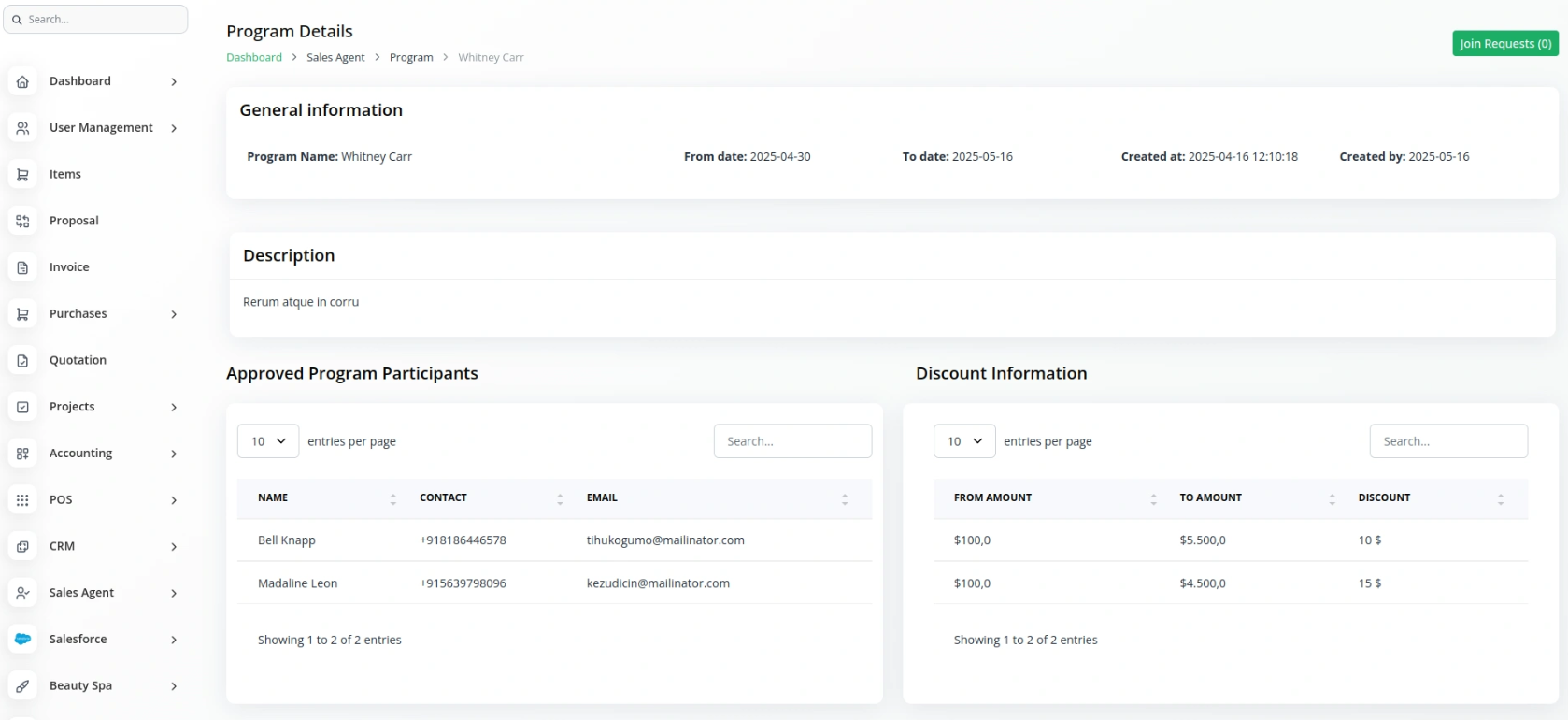Viewport: 1568px width, 720px height.
Task: Click the Sales Agent person icon
Action: point(22,593)
